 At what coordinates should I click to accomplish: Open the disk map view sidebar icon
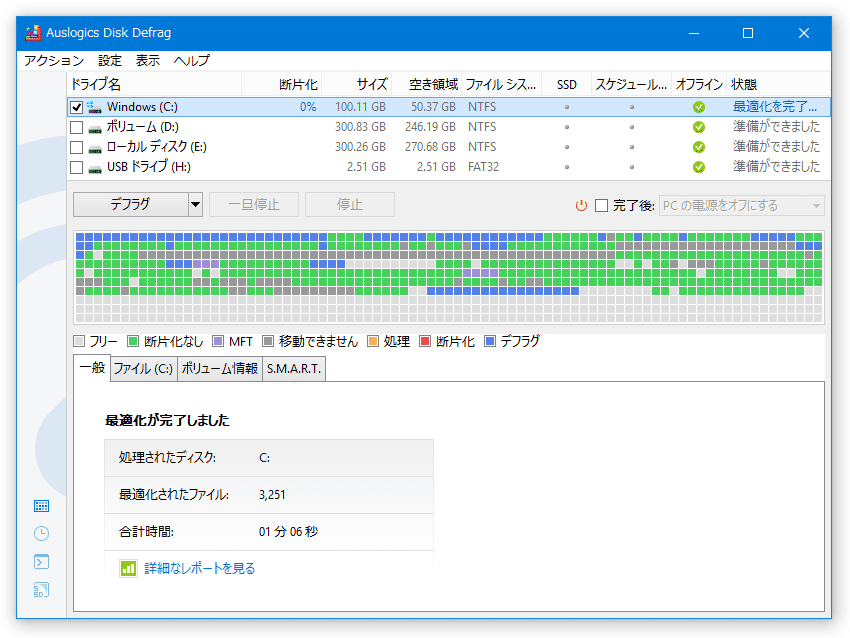pos(41,506)
